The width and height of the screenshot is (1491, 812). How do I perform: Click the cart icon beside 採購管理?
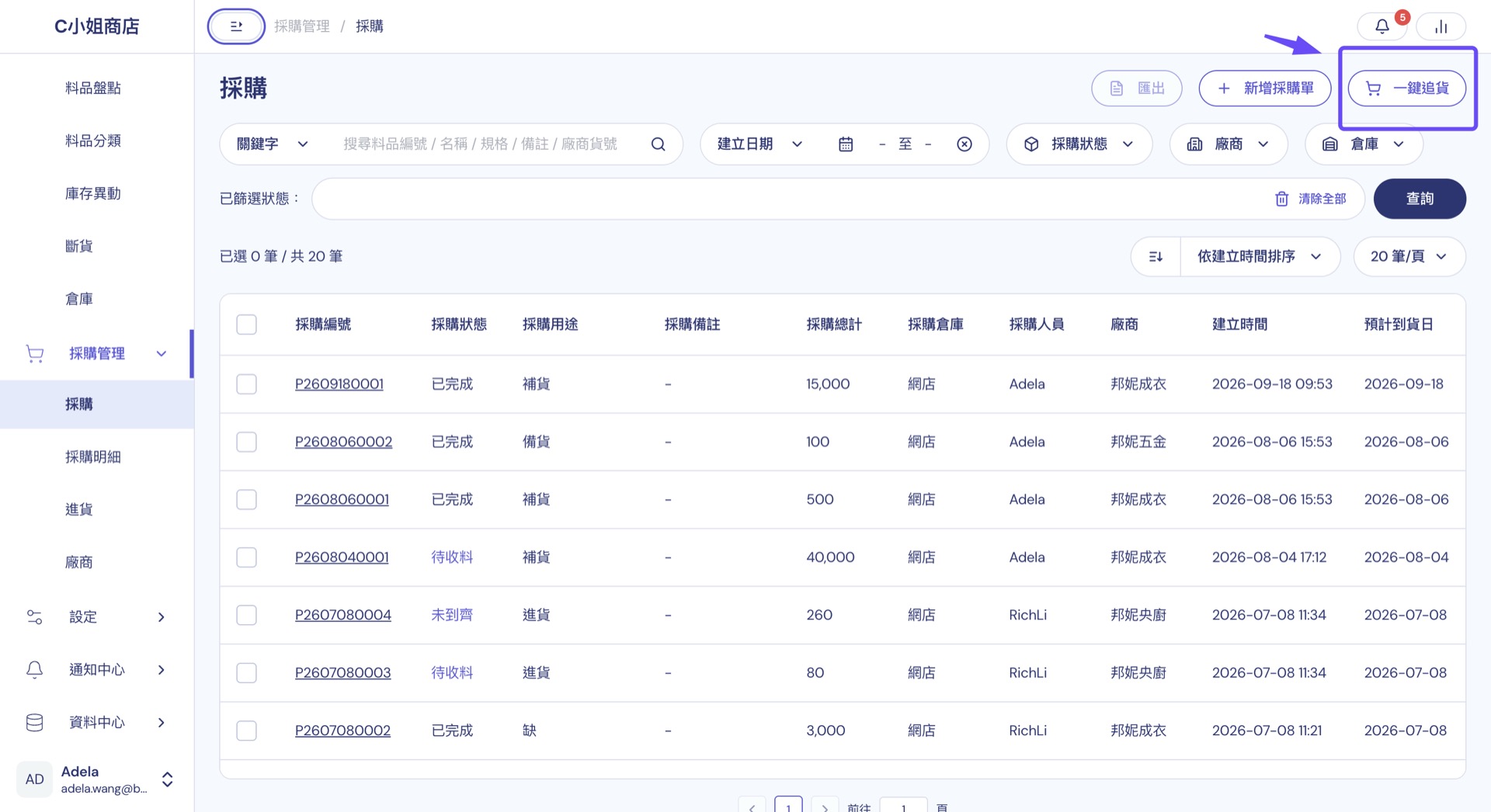(35, 354)
